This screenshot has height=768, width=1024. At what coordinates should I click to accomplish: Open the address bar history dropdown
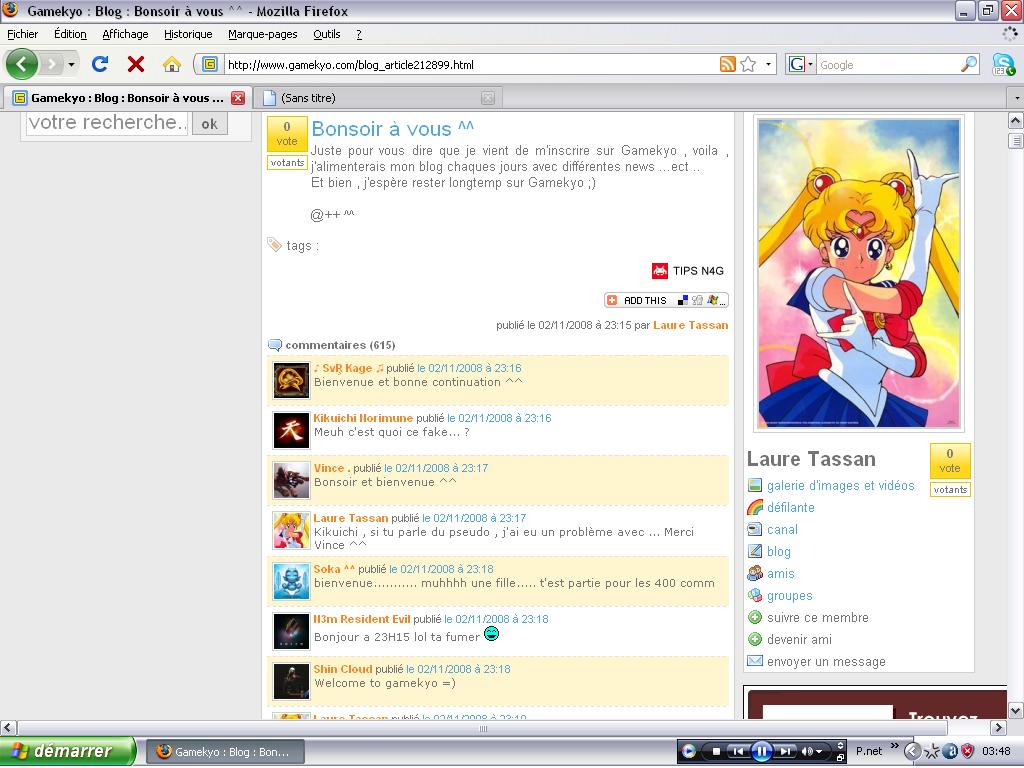coord(768,64)
